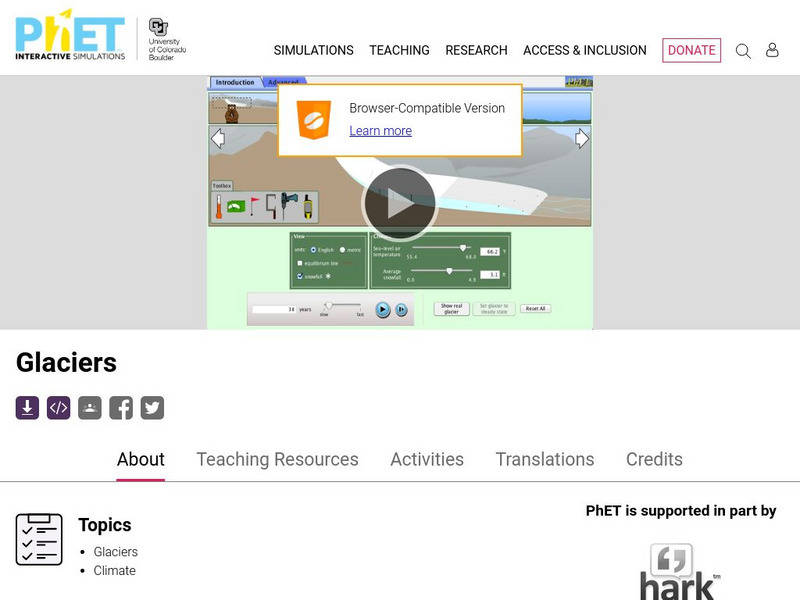Select the GPS receiver tool in the Toolbox
Screen dimensions: 800x600
click(x=308, y=206)
